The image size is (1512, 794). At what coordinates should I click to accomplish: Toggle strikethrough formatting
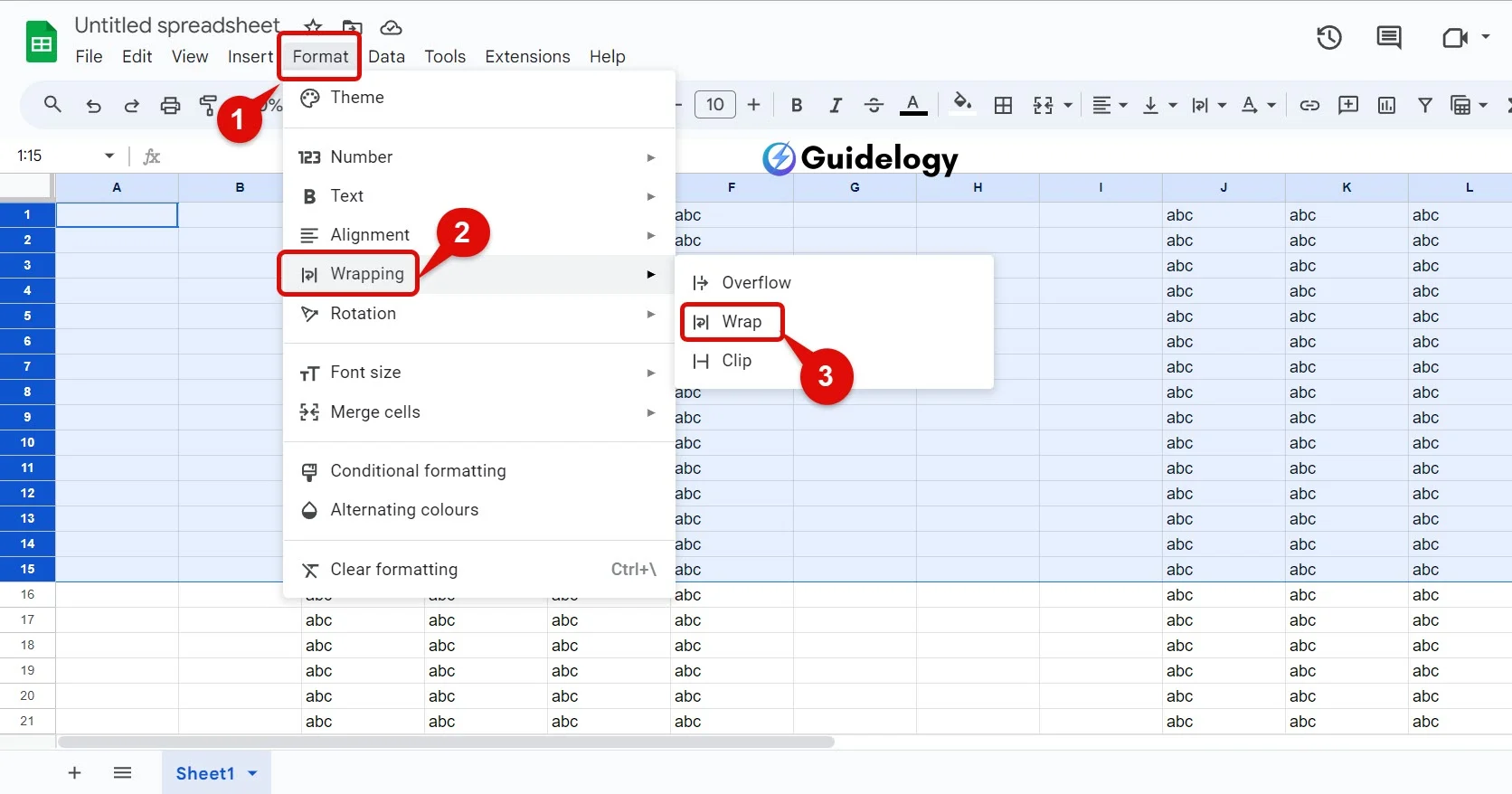coord(874,105)
